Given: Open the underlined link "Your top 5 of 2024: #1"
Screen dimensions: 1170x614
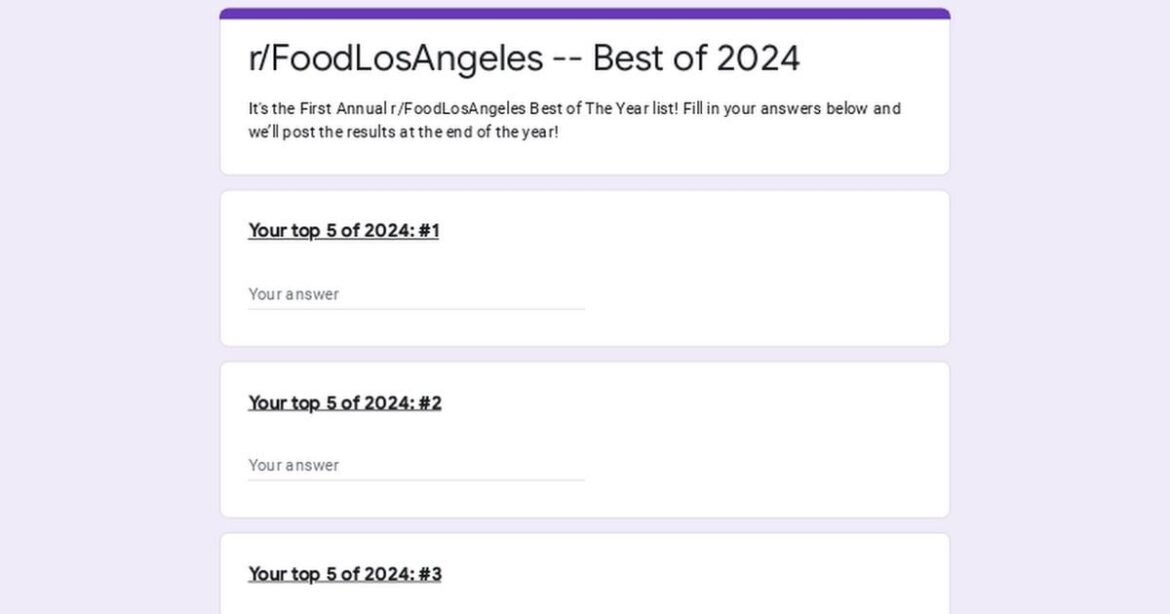Looking at the screenshot, I should [x=343, y=230].
